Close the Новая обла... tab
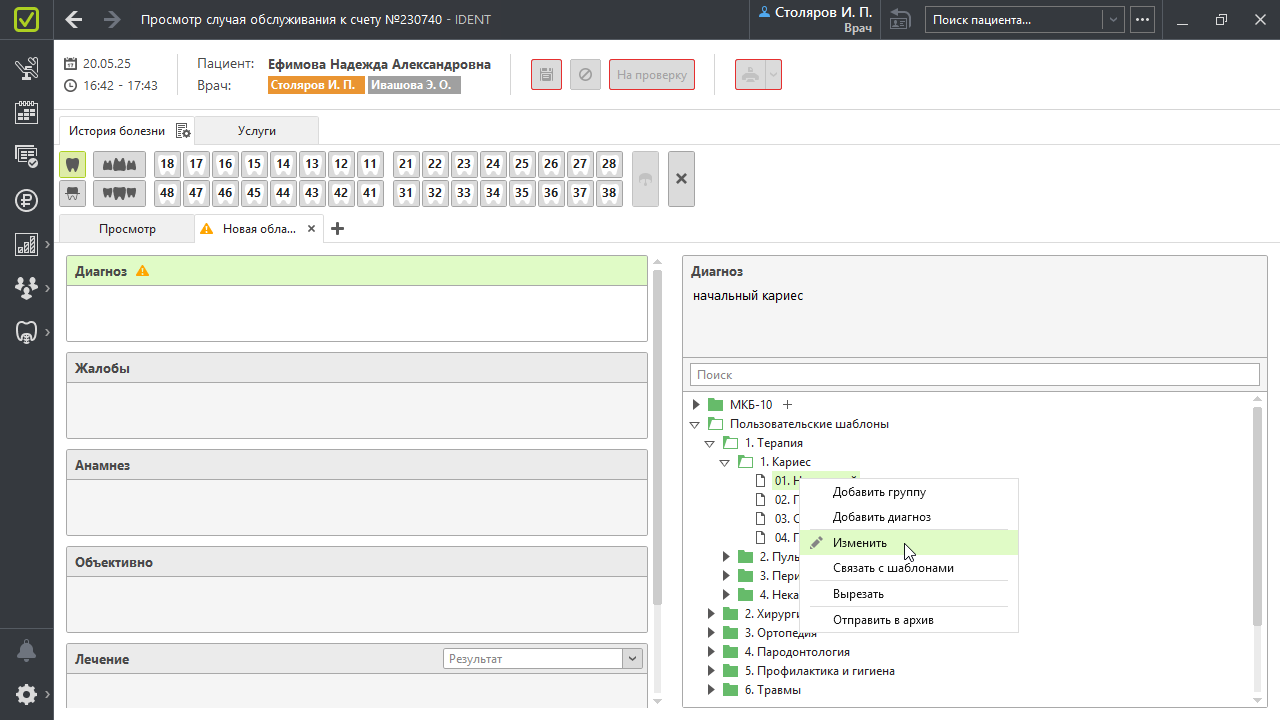This screenshot has width=1280, height=720. click(311, 229)
